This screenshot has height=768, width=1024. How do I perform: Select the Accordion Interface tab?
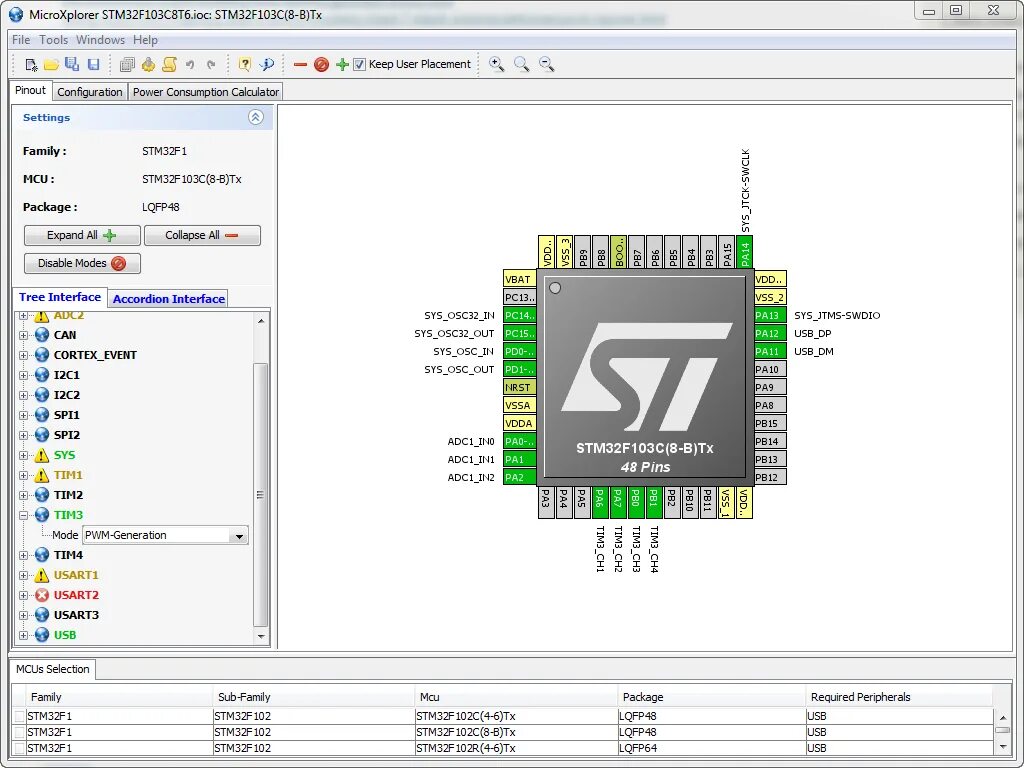(x=168, y=298)
